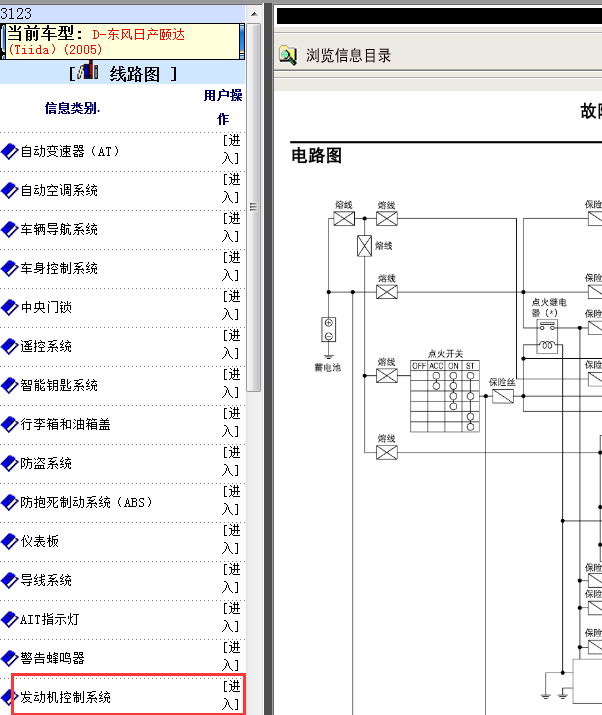The width and height of the screenshot is (602, 715).
Task: Click 进入 for 中央门锁
Action: point(231,306)
